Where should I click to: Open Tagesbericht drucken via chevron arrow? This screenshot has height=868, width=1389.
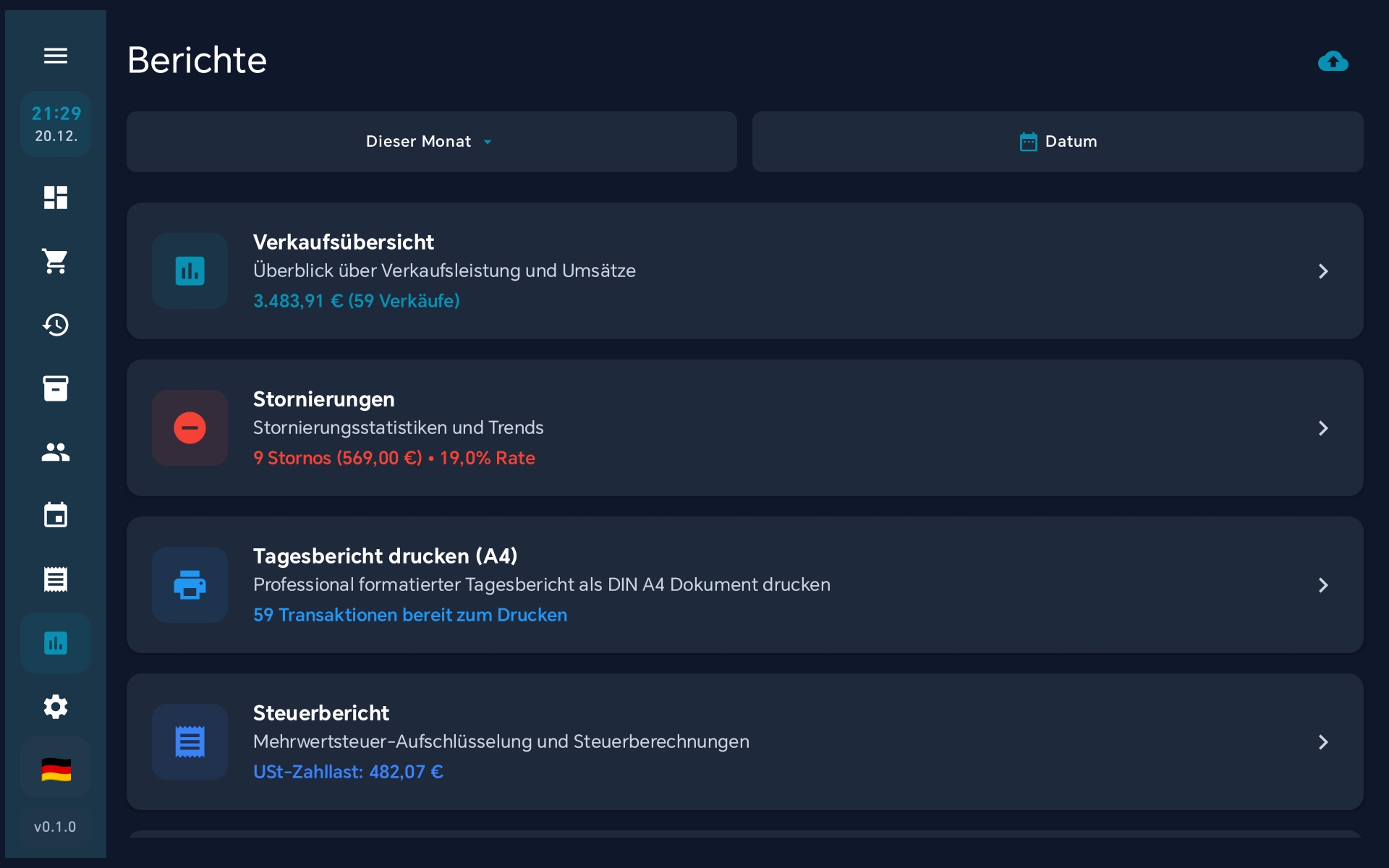tap(1322, 585)
